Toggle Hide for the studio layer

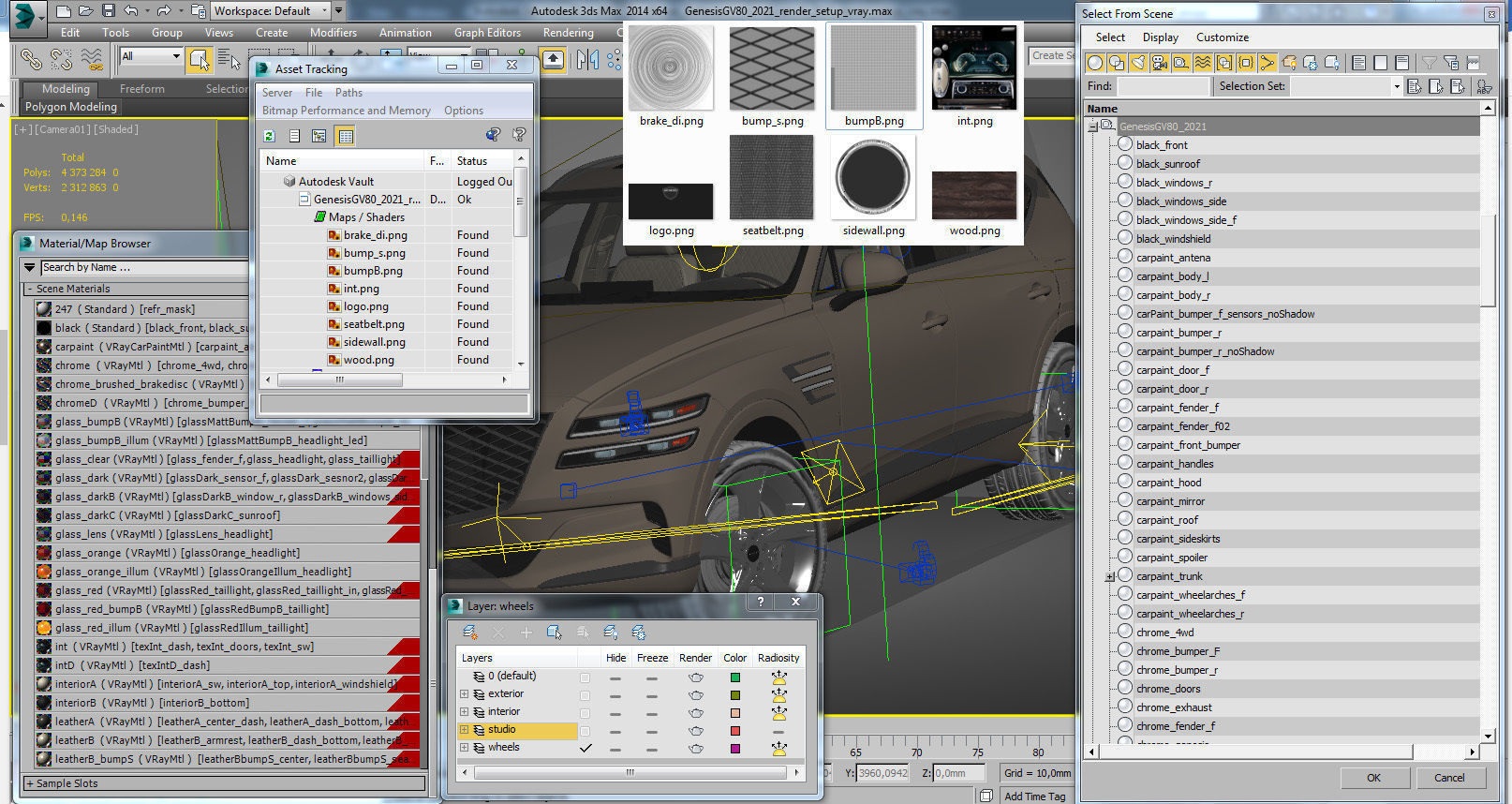(x=615, y=731)
